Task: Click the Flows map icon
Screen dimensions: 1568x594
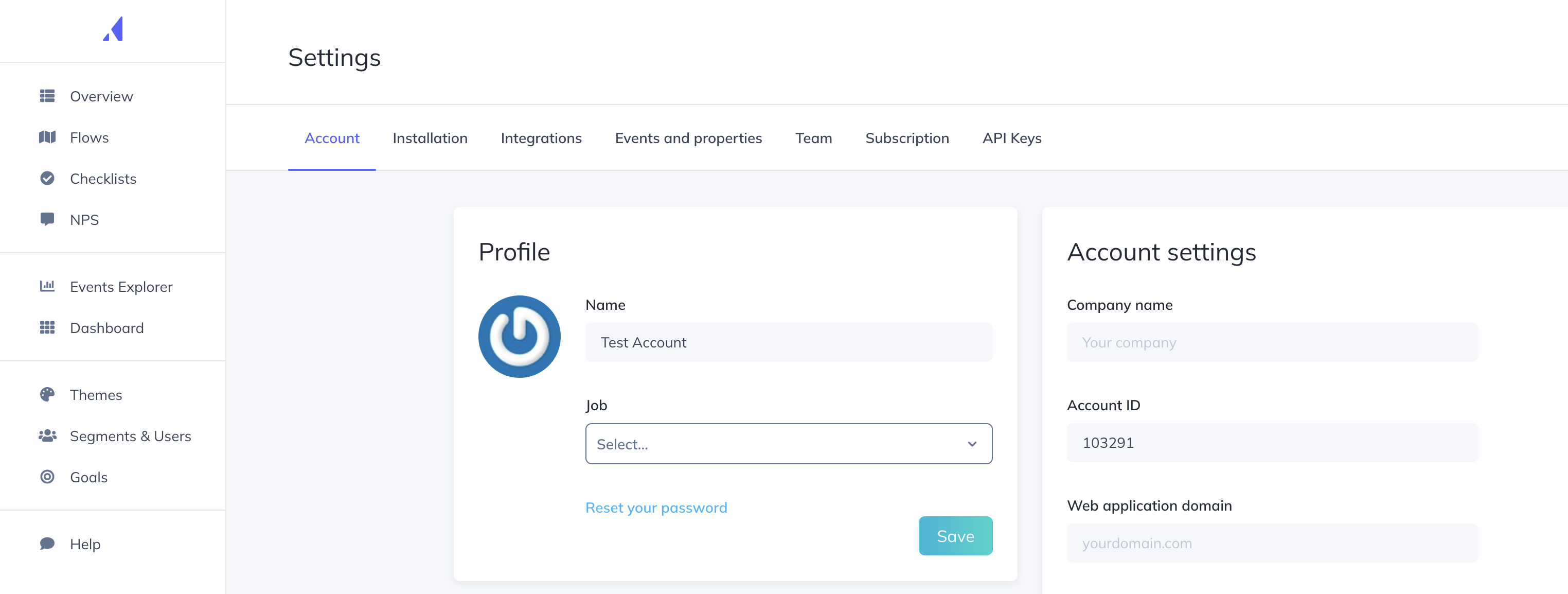Action: coord(47,137)
